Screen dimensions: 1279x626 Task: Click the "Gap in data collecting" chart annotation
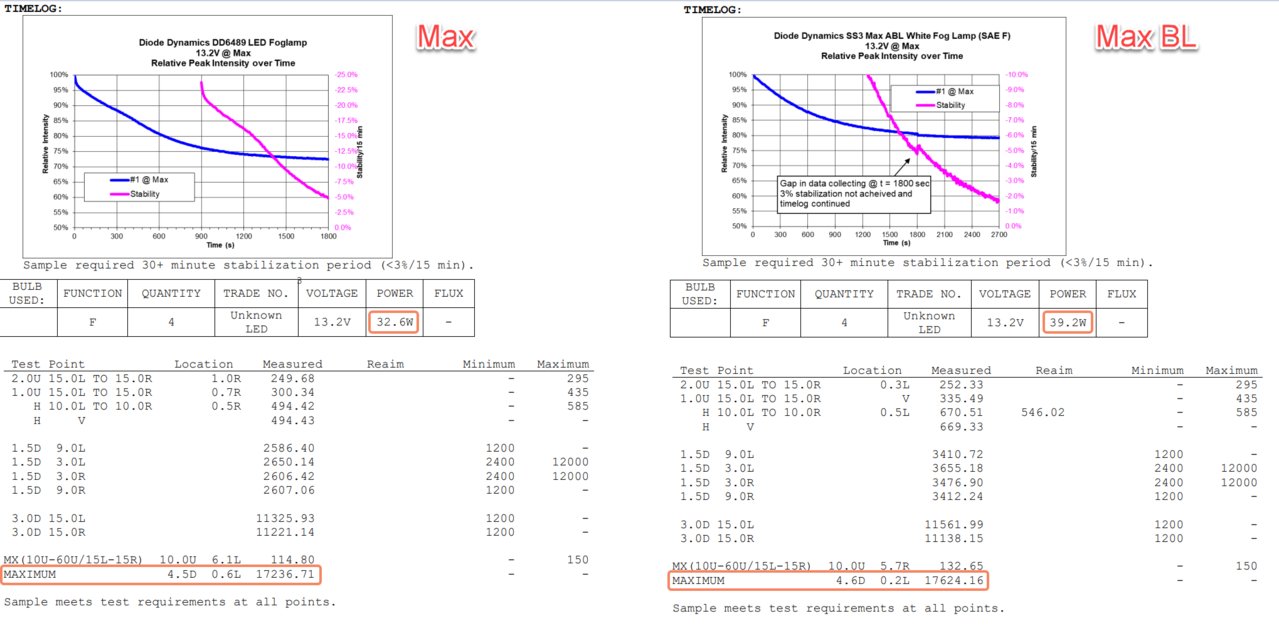pos(853,193)
